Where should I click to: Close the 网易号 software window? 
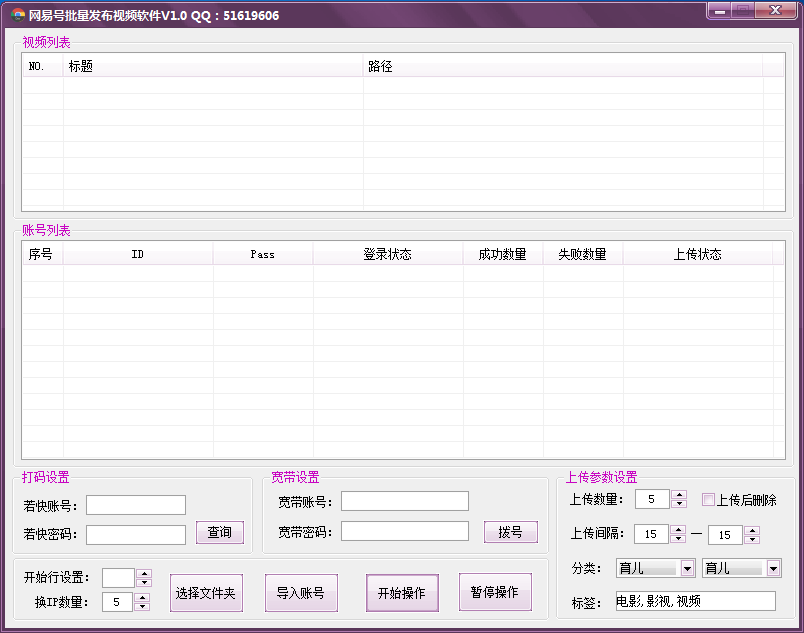pyautogui.click(x=776, y=11)
